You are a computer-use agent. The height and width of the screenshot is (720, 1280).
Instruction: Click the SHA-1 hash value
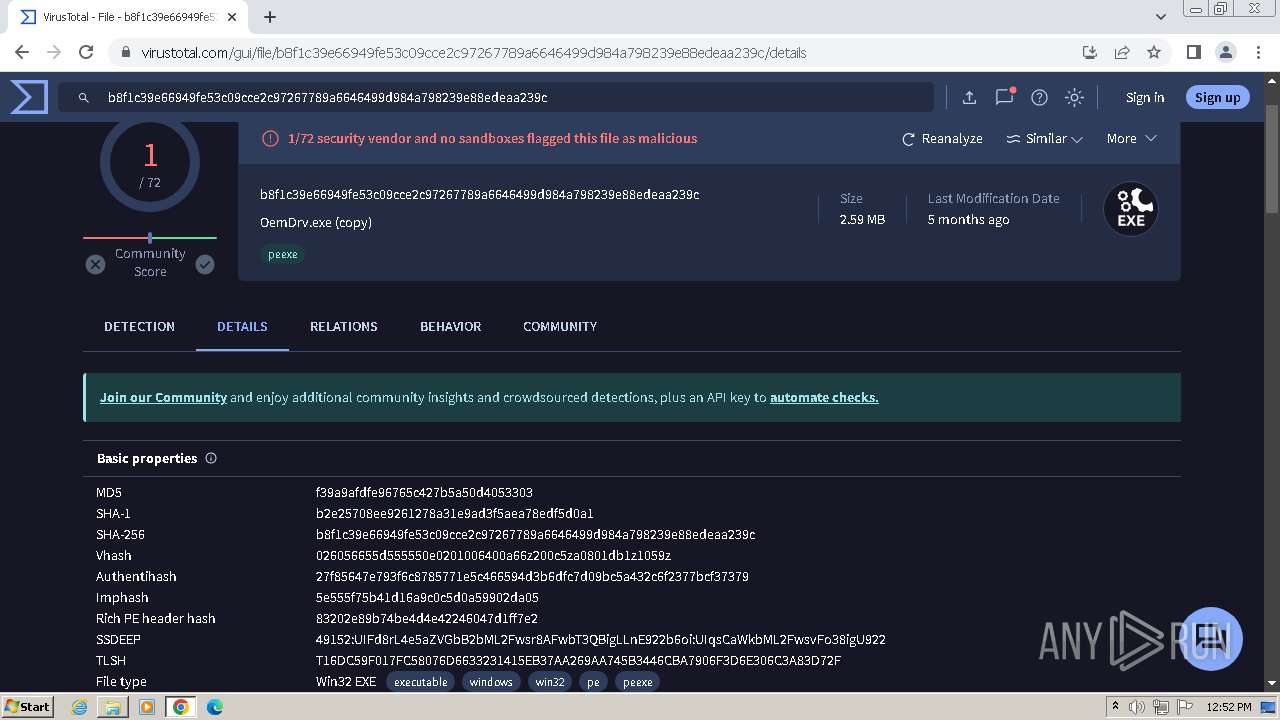click(455, 513)
